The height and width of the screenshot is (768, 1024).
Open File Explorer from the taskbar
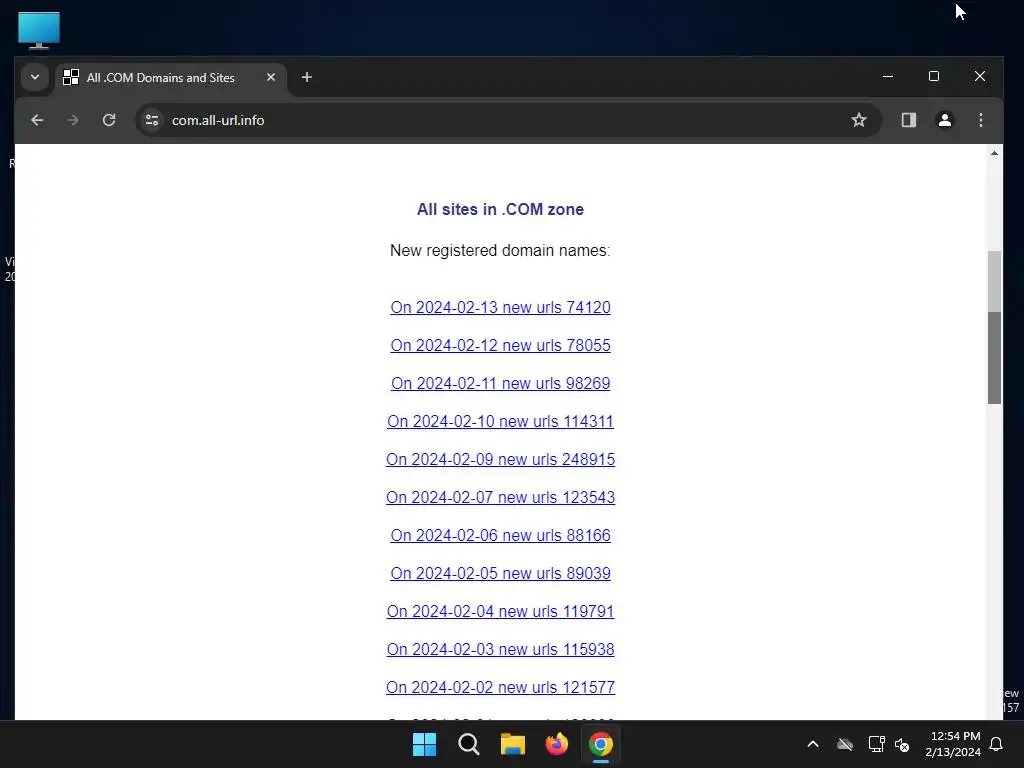click(x=513, y=744)
